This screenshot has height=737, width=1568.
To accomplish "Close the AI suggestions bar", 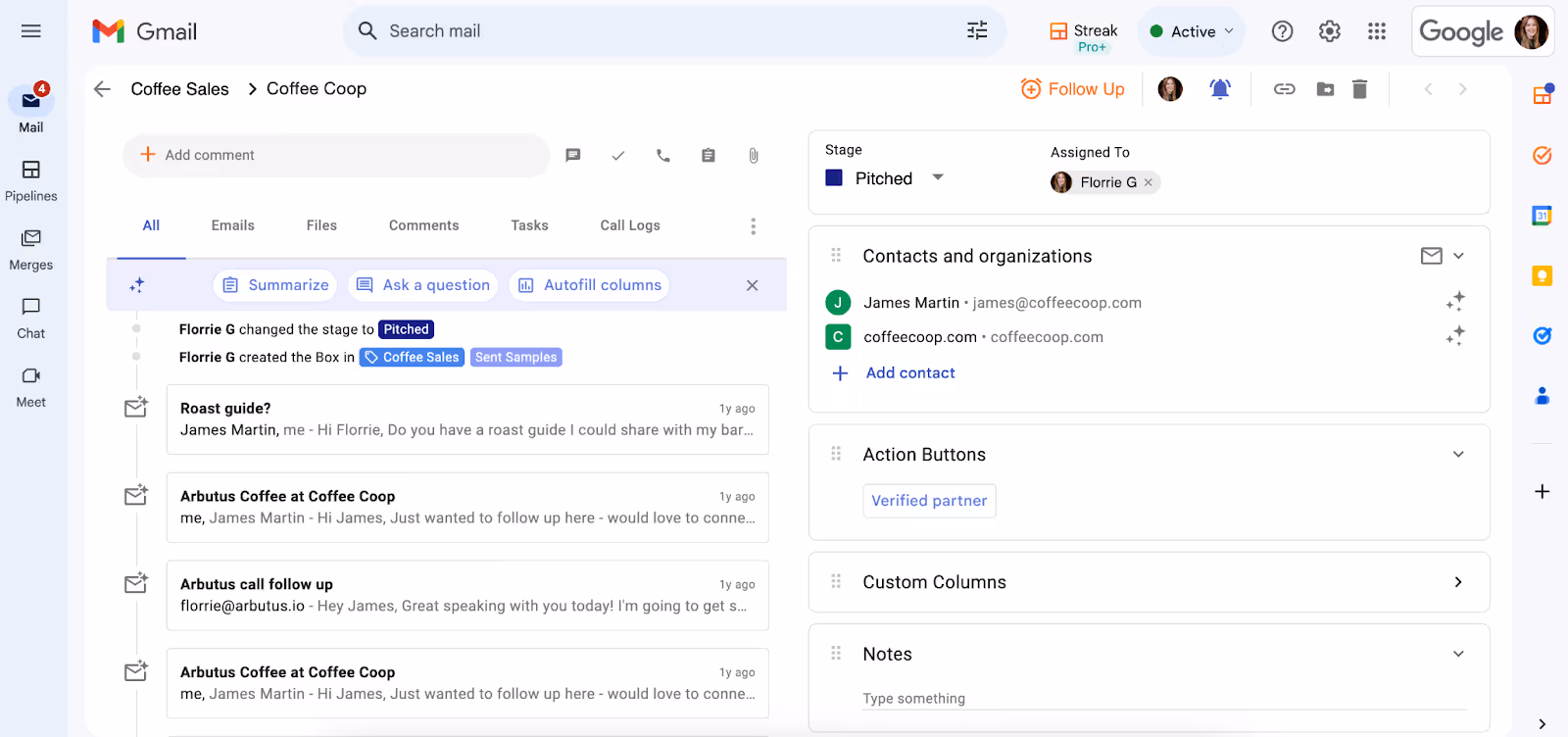I will click(752, 285).
